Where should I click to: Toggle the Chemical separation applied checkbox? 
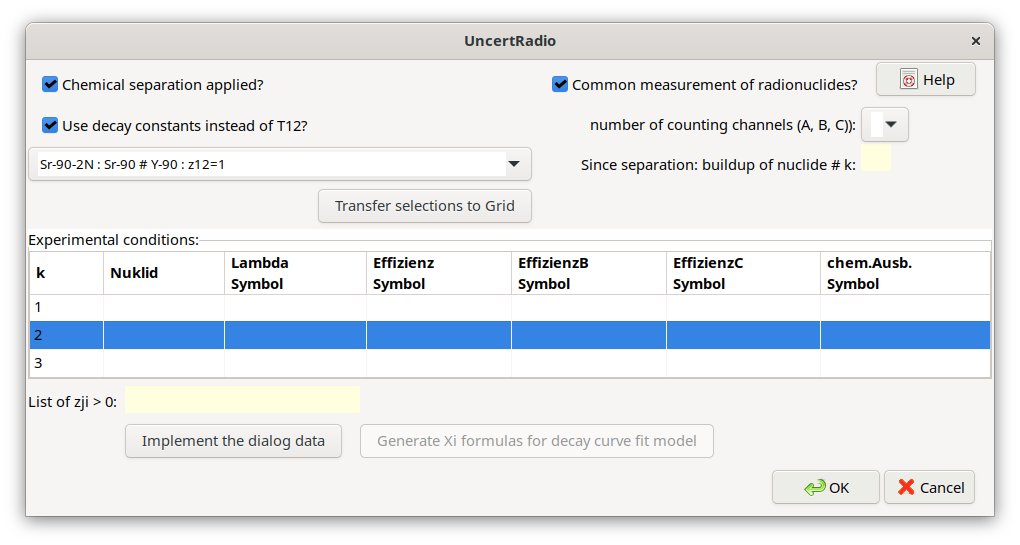point(51,85)
